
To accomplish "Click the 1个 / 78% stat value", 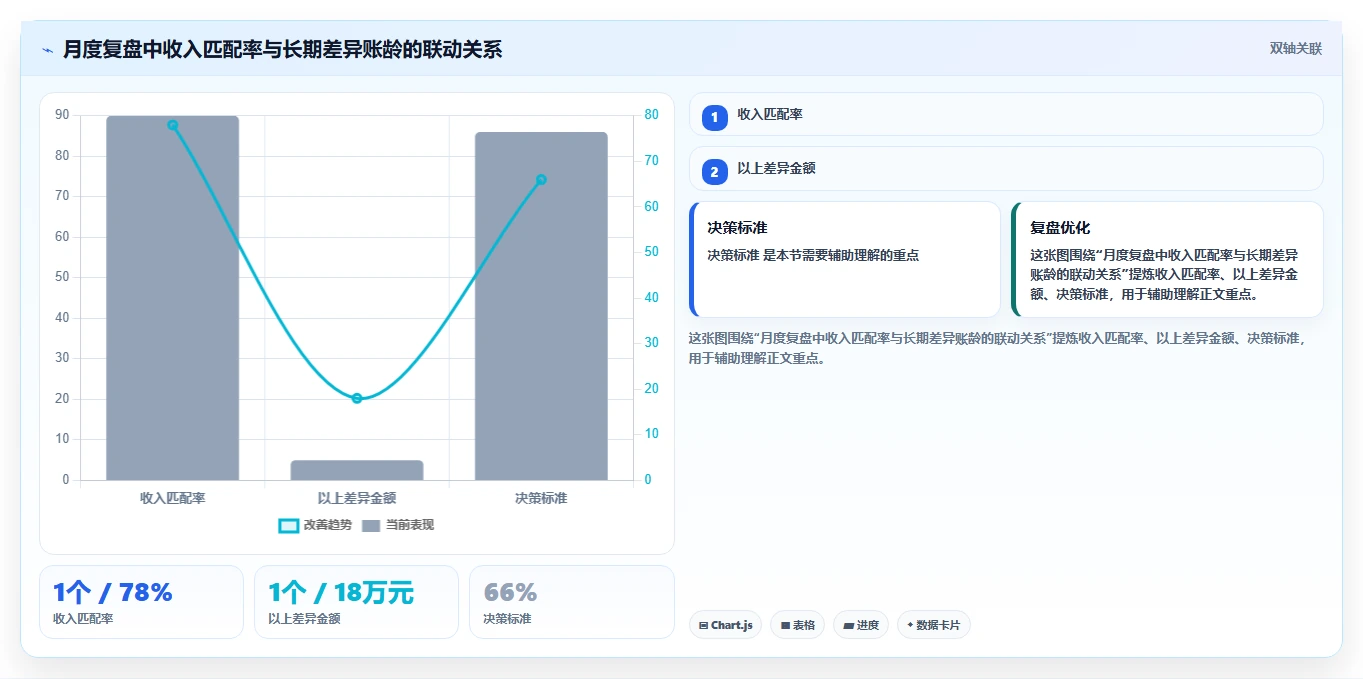I will [113, 592].
